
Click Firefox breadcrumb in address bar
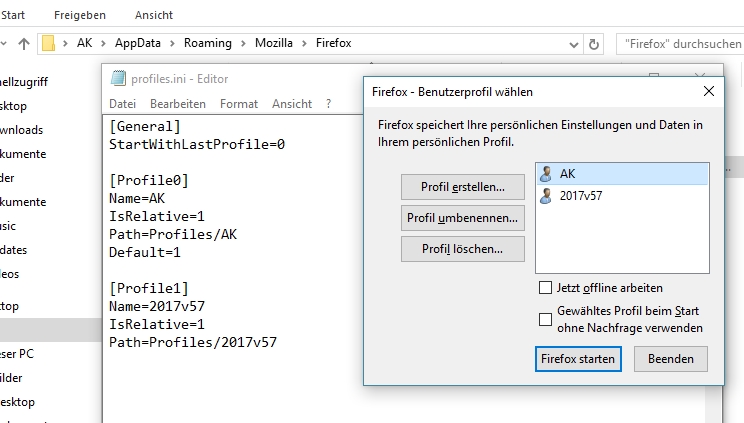334,43
